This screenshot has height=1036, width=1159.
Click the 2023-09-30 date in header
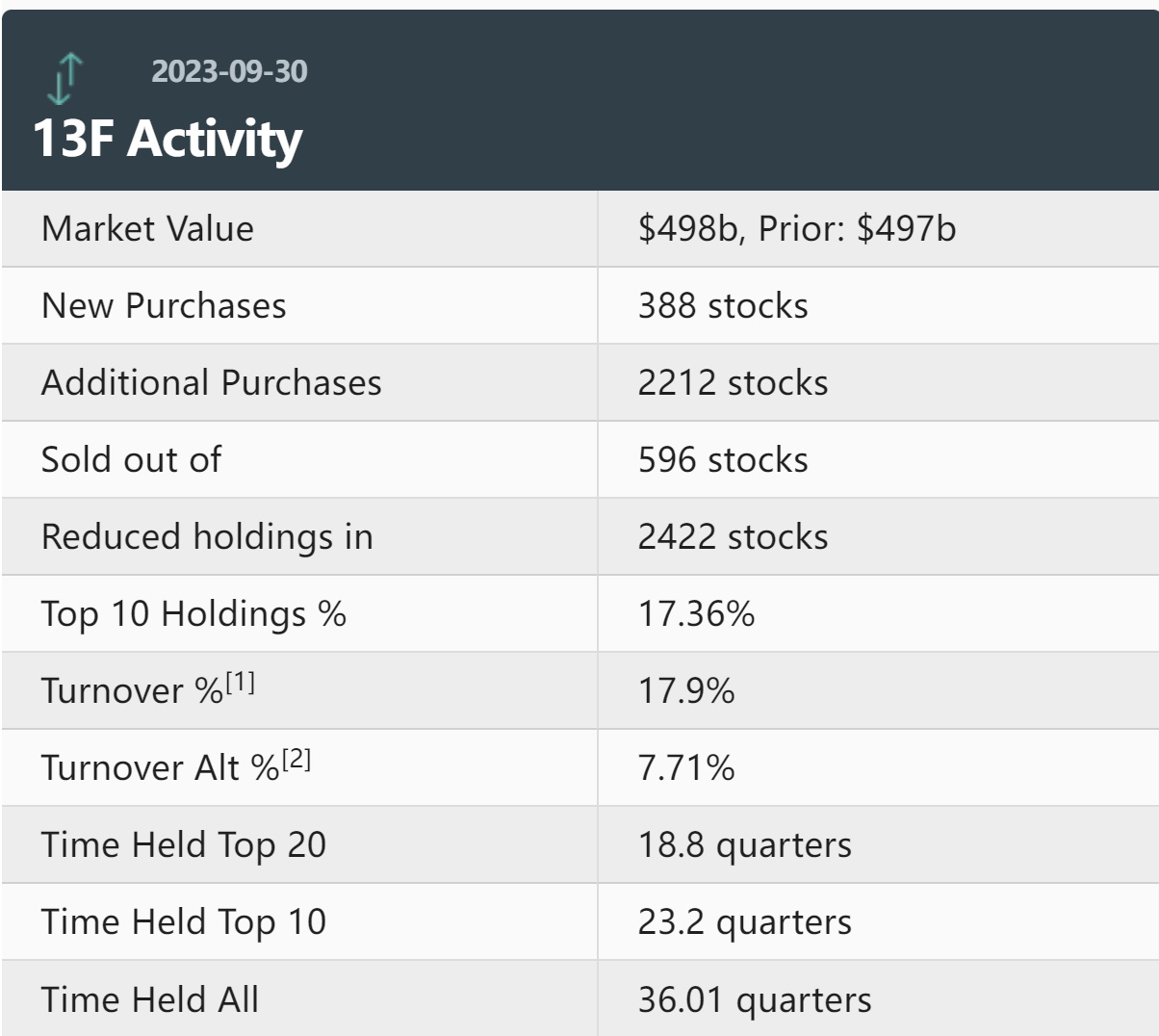pos(229,71)
